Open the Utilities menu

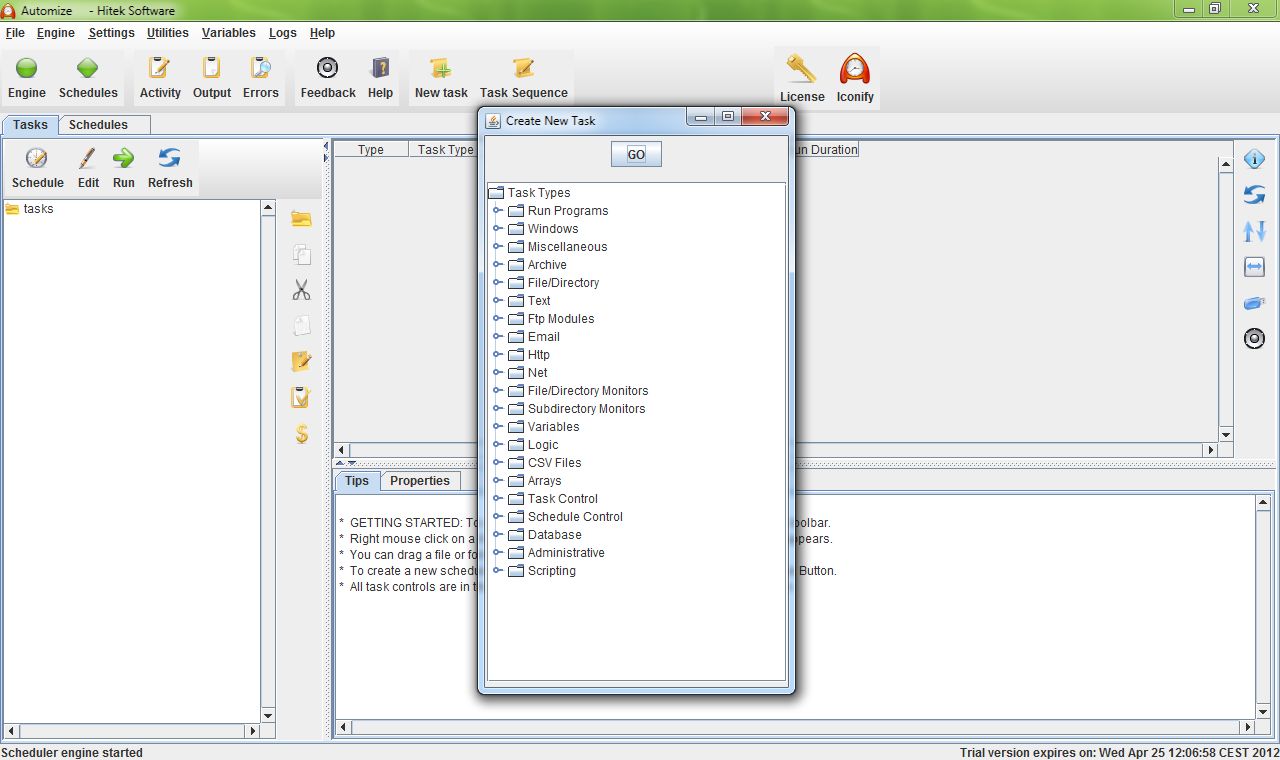coord(168,33)
